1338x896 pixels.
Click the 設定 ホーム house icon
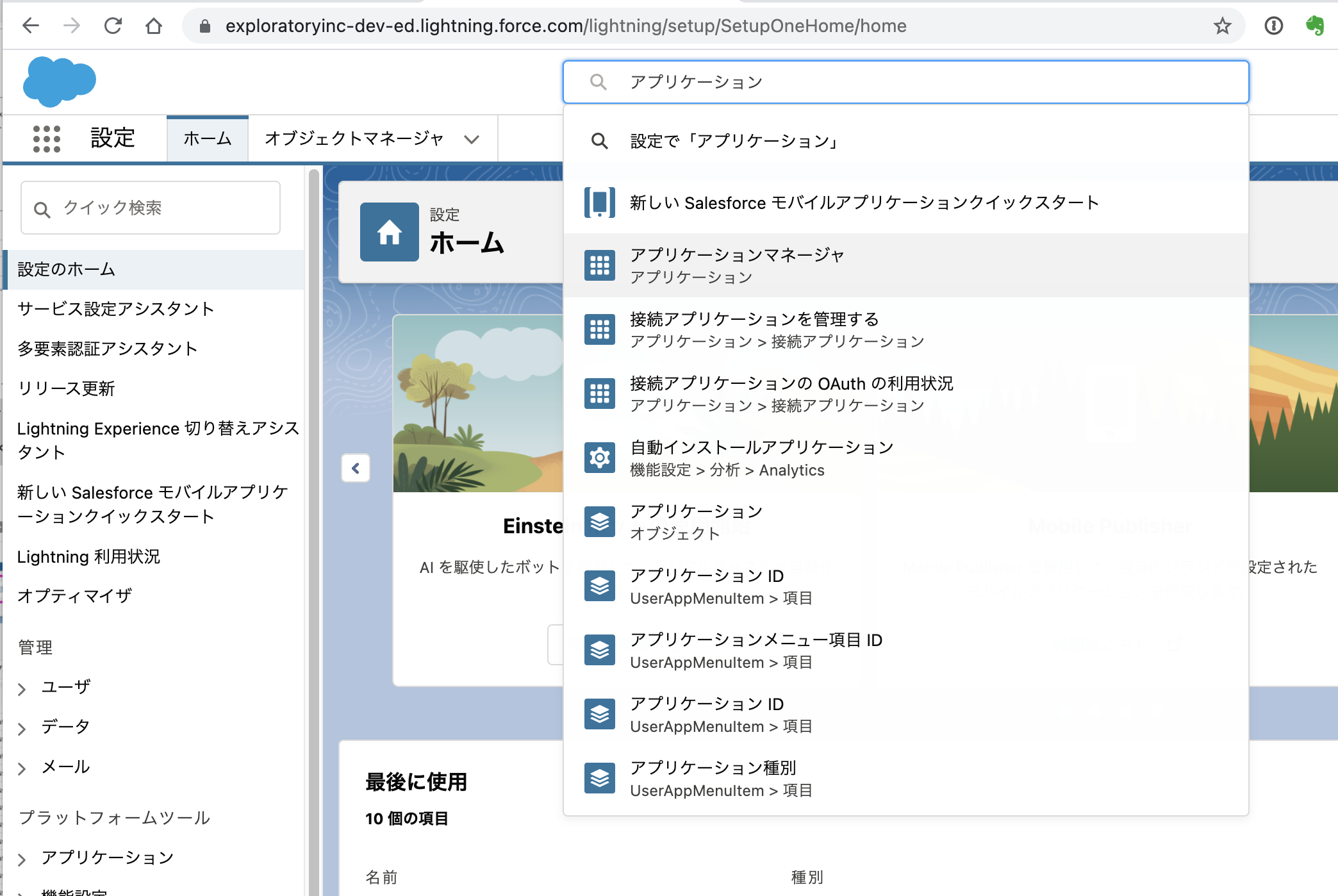[x=390, y=232]
